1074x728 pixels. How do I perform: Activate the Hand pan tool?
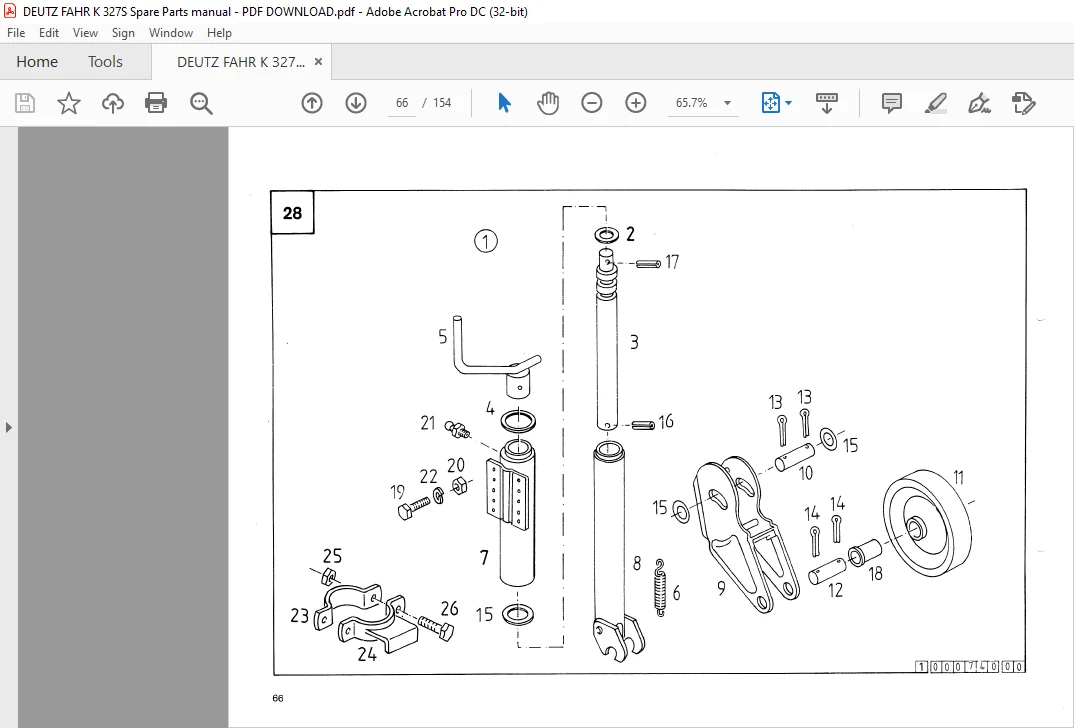pyautogui.click(x=548, y=103)
